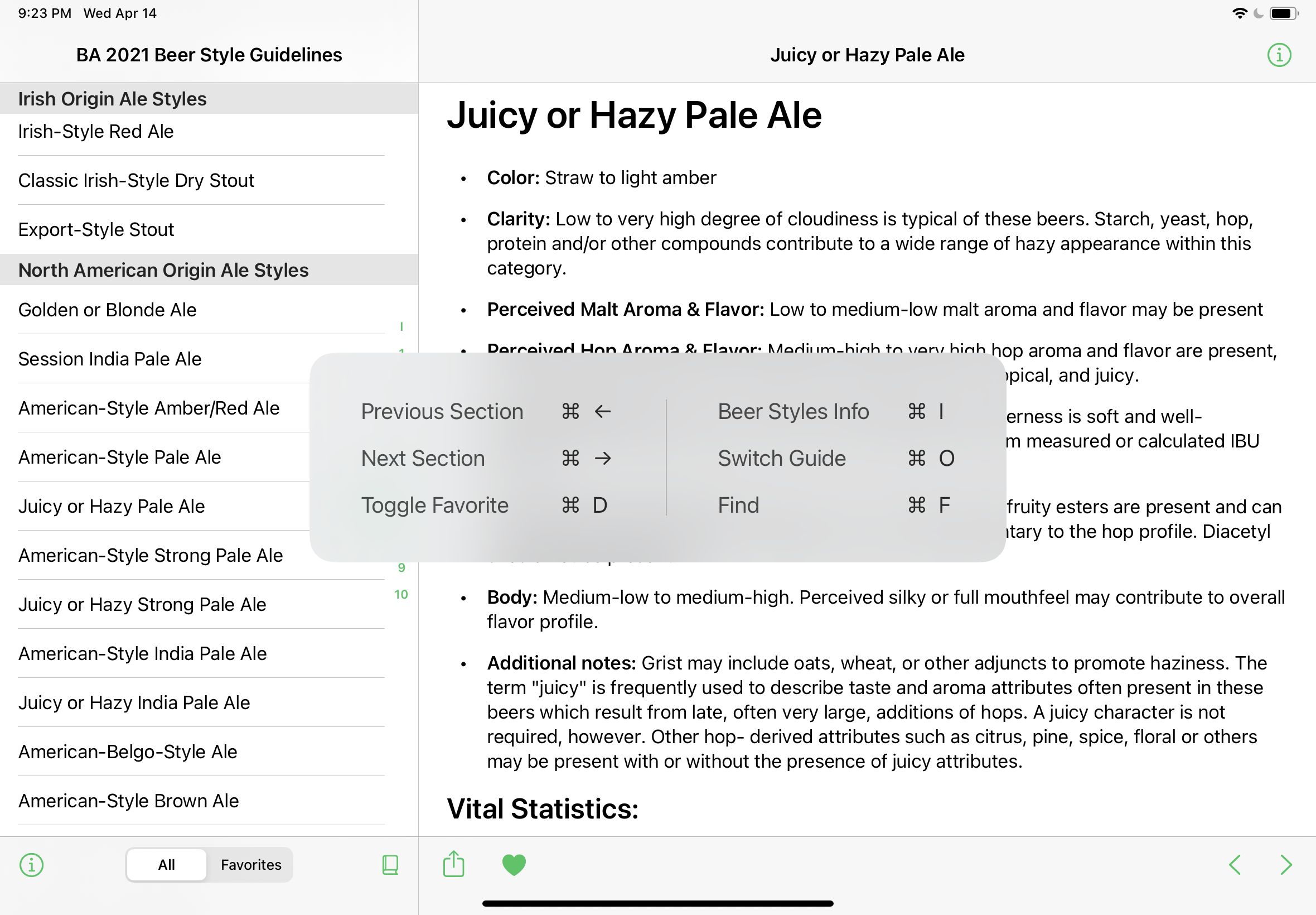Select the All segment
Image resolution: width=1316 pixels, height=915 pixels.
(x=166, y=865)
